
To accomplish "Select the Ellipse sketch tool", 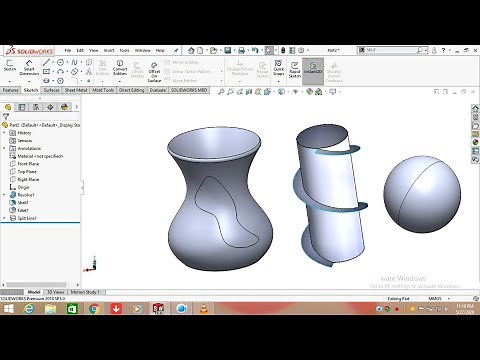I will coord(74,71).
